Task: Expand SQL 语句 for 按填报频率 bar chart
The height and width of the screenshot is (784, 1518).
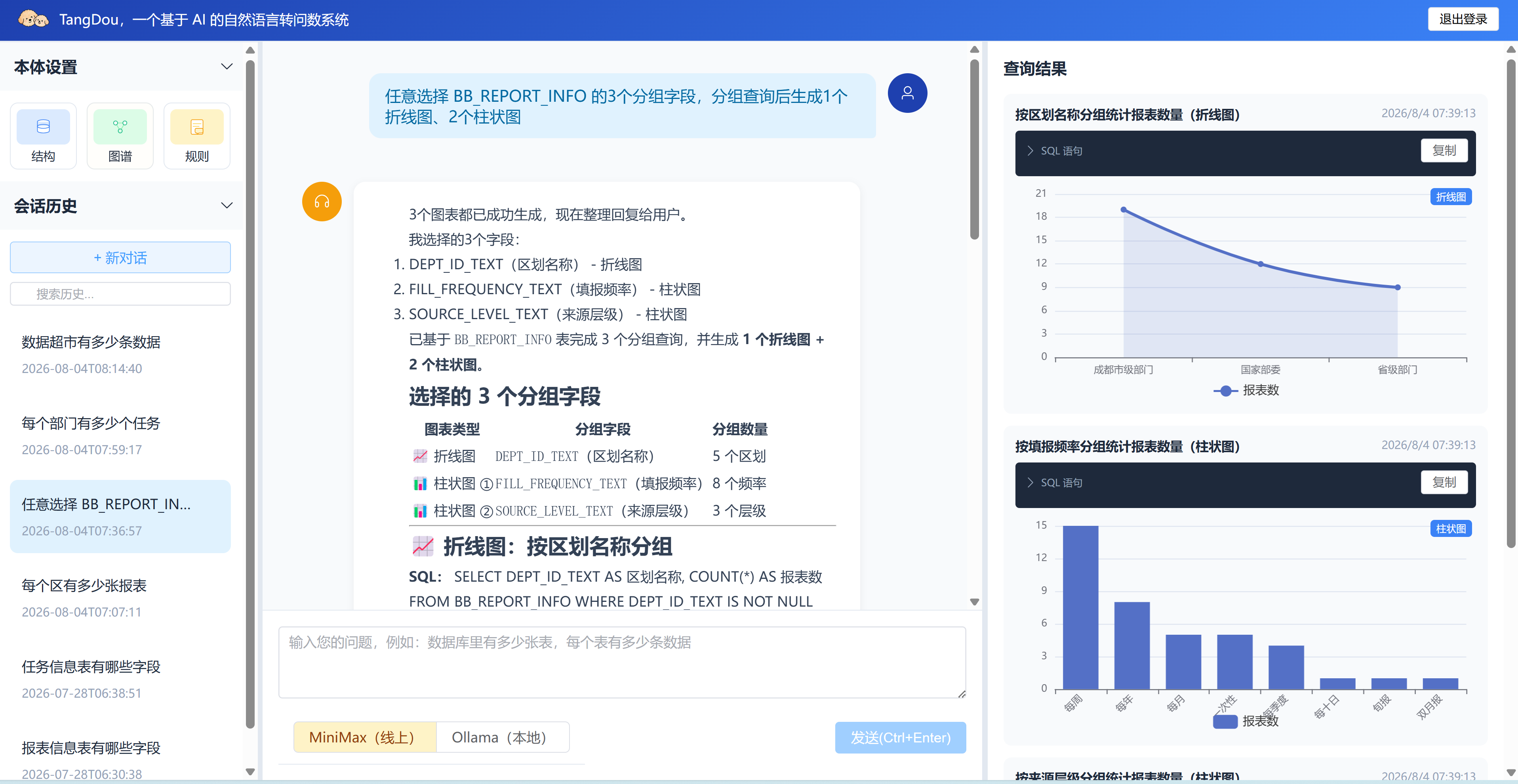Action: pos(1055,482)
